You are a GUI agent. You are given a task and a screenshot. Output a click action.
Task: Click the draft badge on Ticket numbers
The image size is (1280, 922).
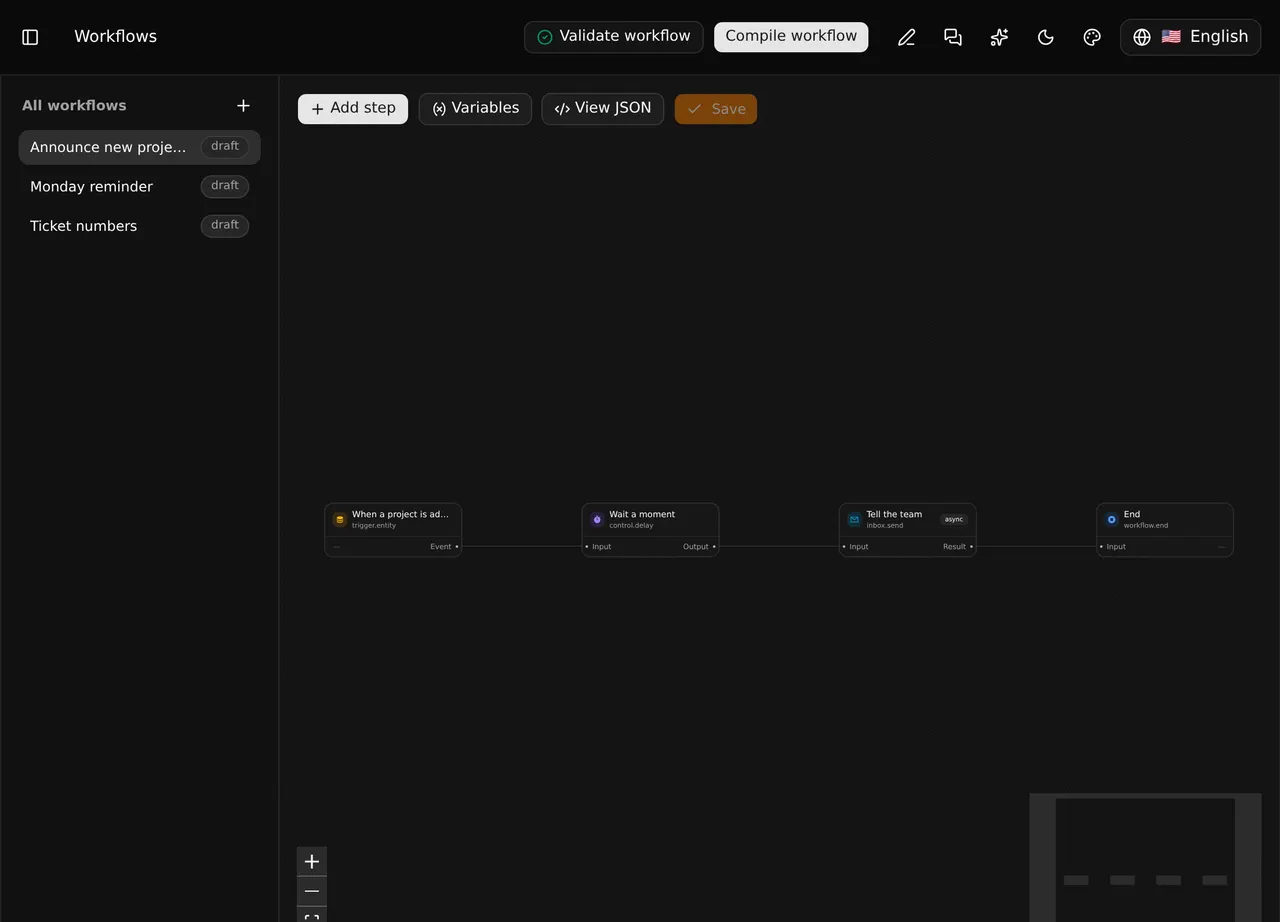click(225, 226)
